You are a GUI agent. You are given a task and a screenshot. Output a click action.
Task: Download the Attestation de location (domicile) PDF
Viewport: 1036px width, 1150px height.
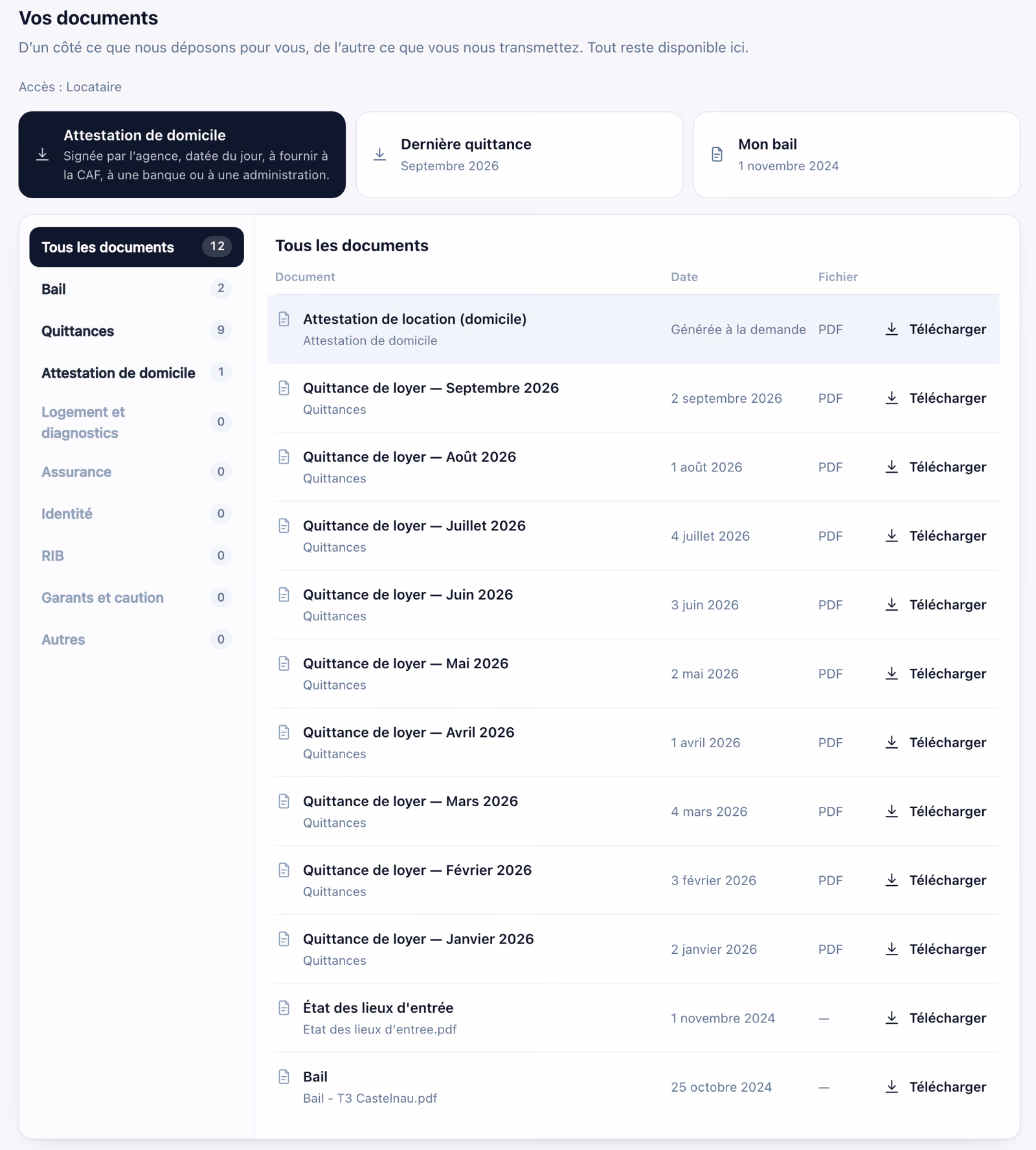(x=936, y=330)
